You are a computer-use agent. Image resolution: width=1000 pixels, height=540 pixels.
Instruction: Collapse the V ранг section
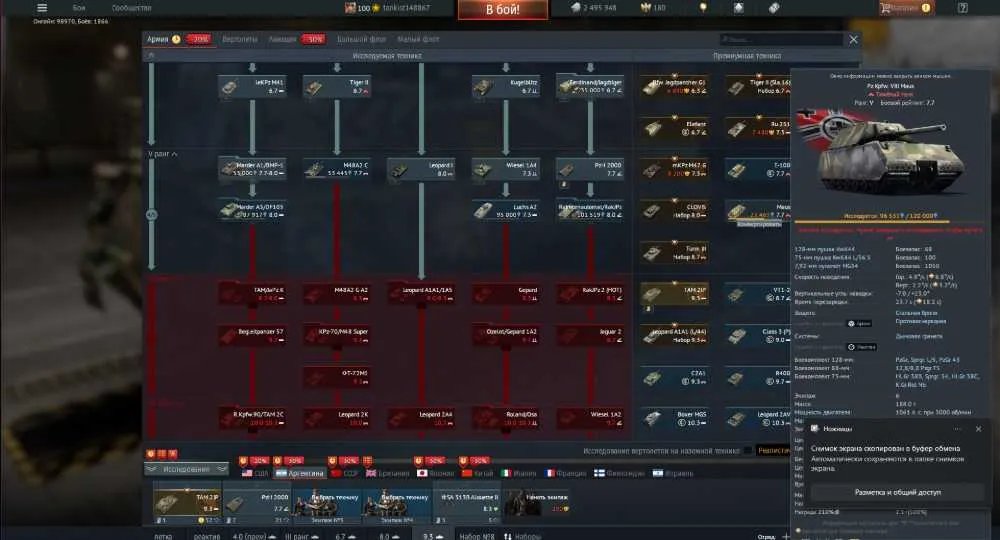pos(163,154)
